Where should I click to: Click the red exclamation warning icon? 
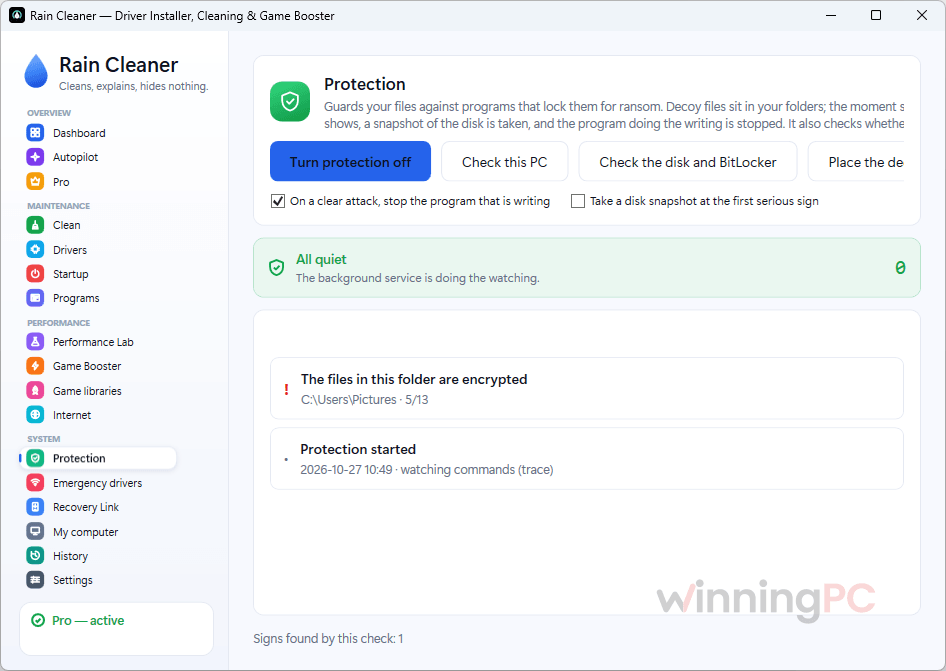point(286,389)
